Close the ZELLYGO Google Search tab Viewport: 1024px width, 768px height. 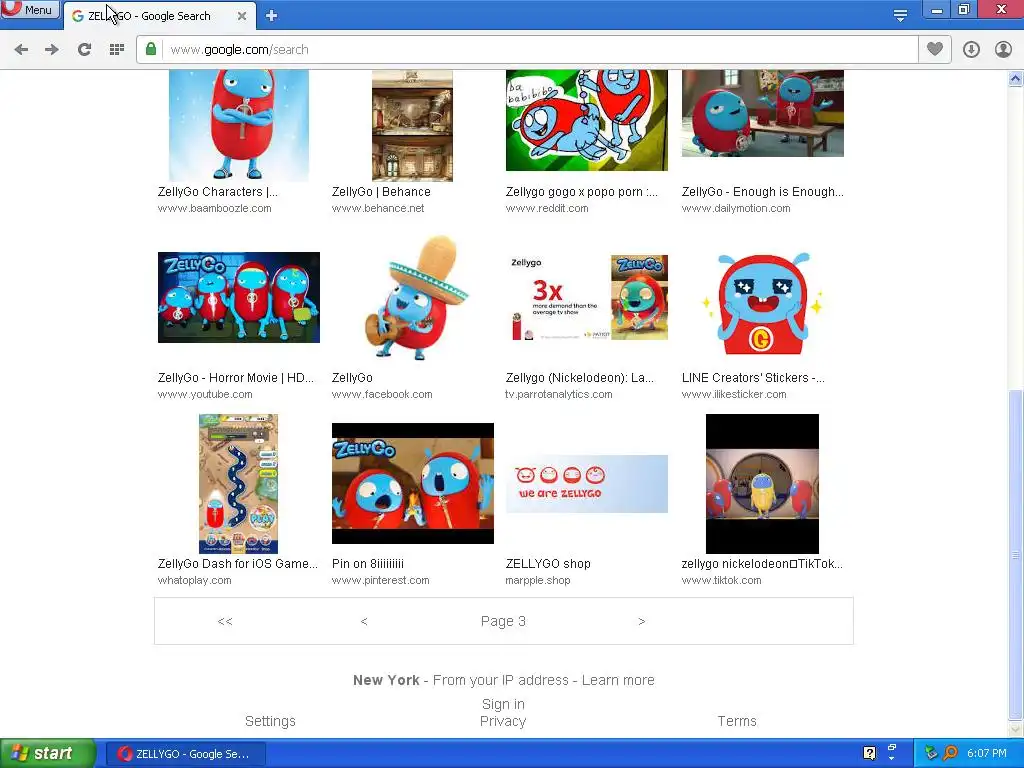[242, 16]
